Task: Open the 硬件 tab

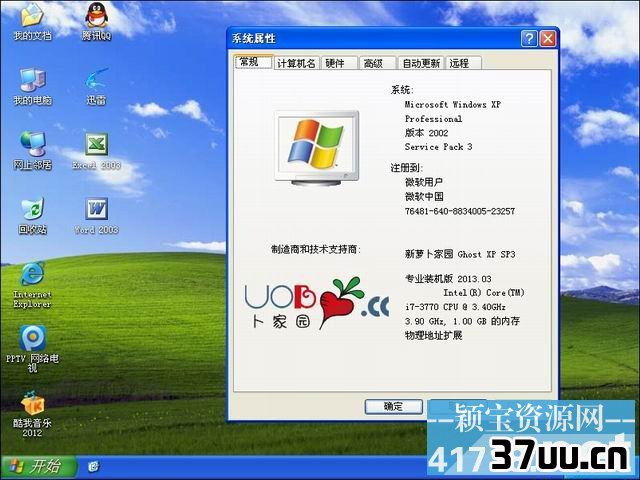Action: coord(339,63)
